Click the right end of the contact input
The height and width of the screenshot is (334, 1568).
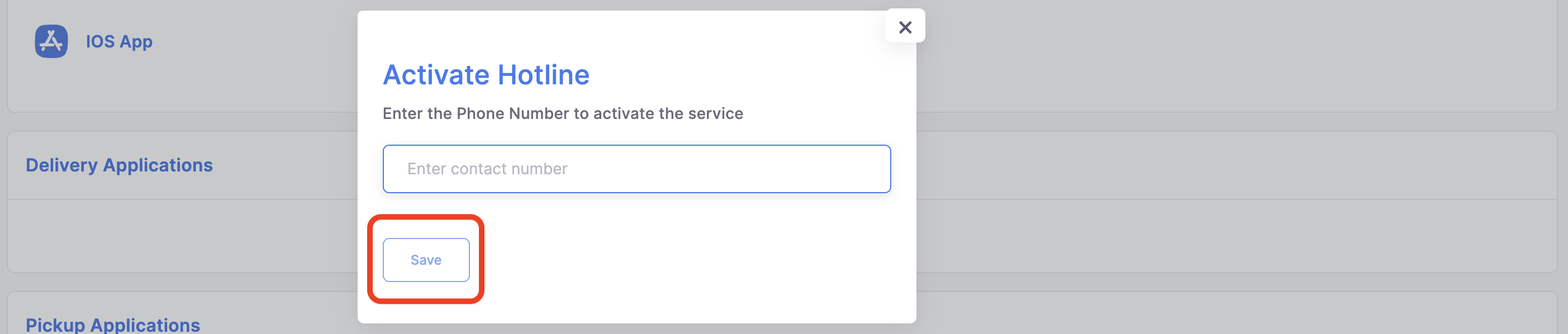click(864, 169)
